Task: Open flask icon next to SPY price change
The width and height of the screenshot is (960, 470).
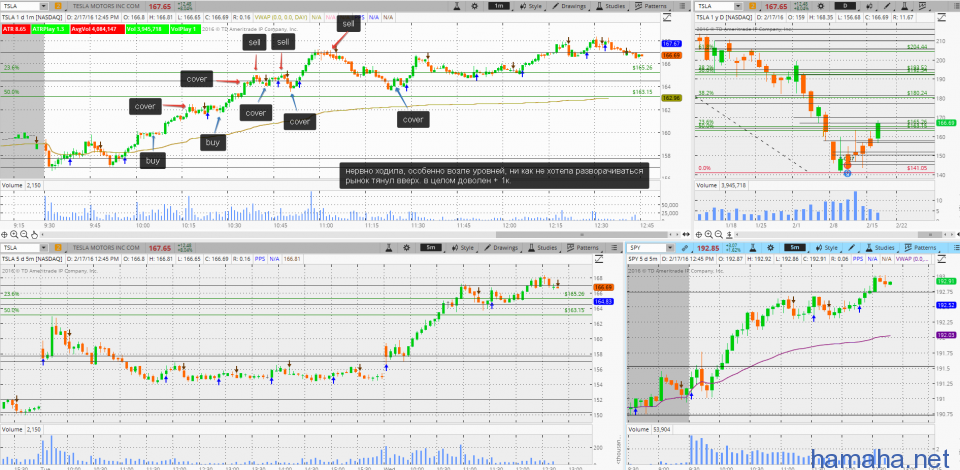Action: pyautogui.click(x=752, y=248)
